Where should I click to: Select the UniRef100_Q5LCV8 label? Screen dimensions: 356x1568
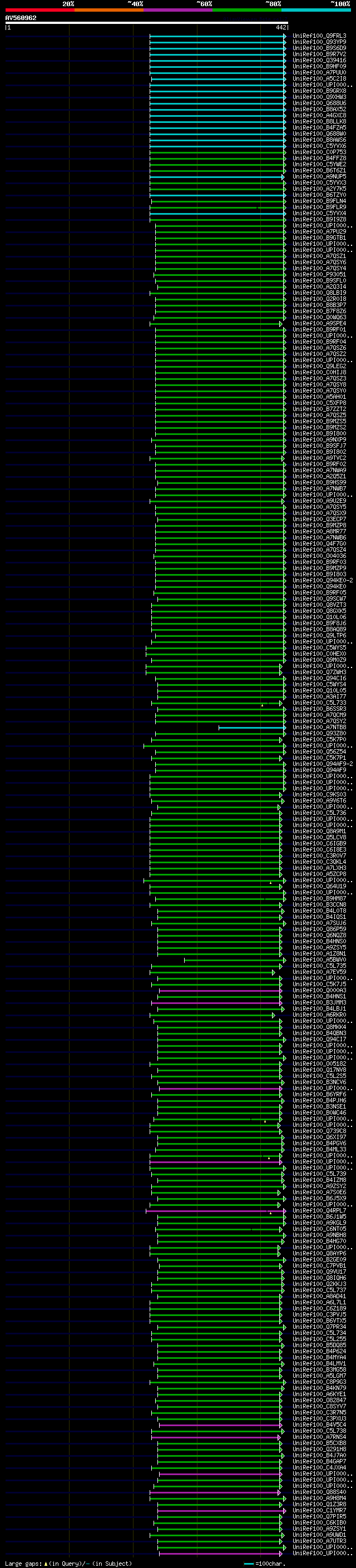point(319,838)
